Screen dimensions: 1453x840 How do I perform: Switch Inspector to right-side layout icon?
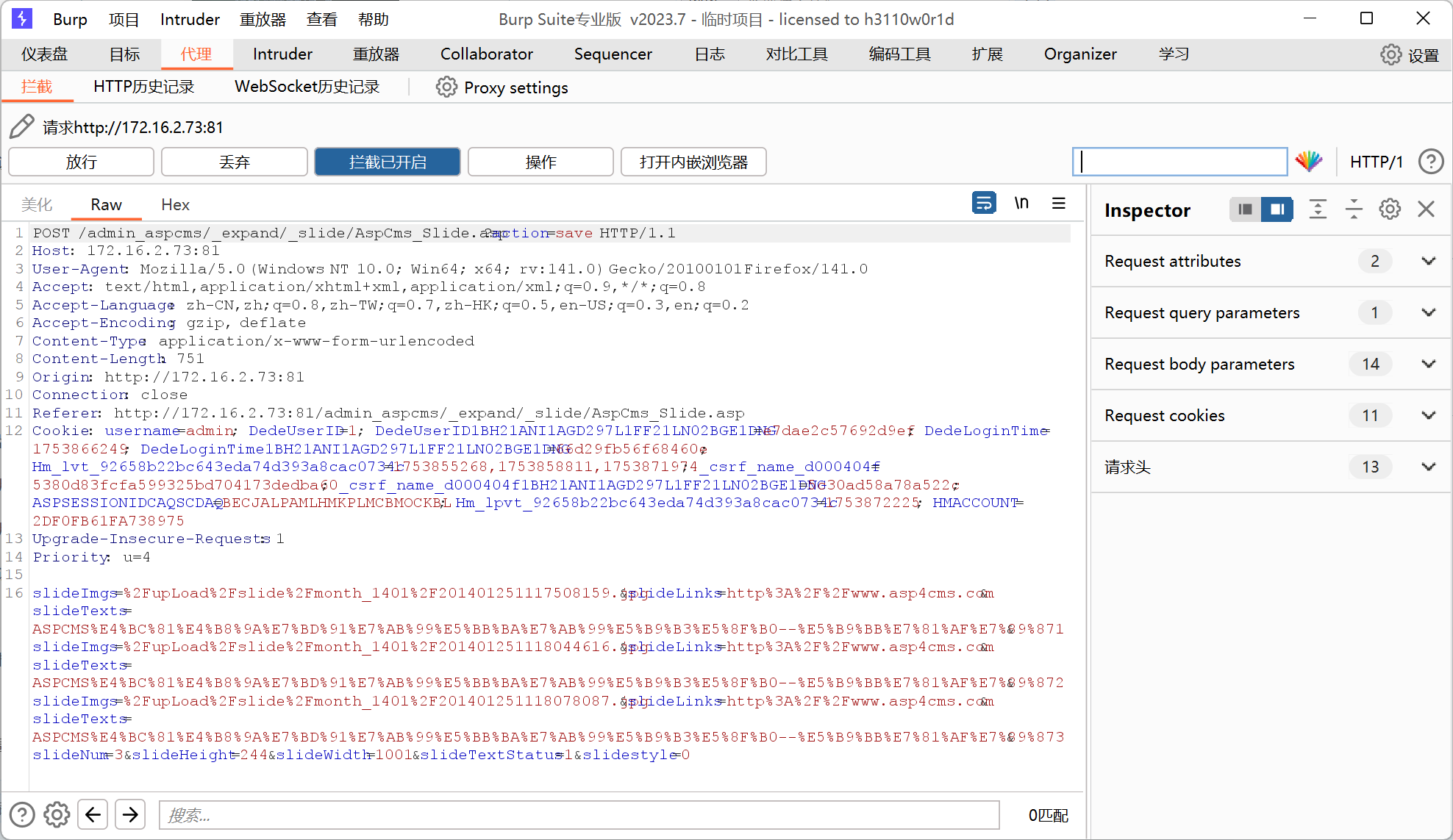coord(1277,209)
